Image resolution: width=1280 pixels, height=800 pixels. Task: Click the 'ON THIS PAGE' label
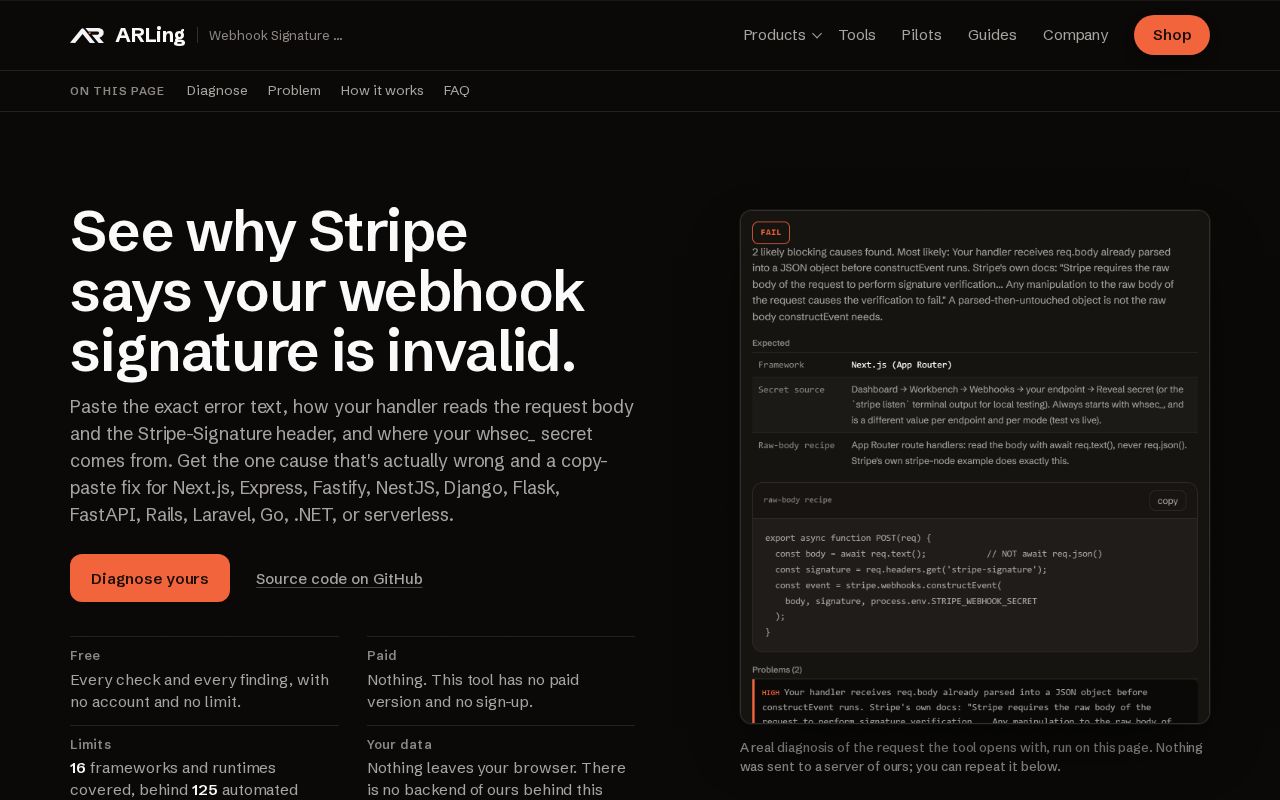point(117,91)
